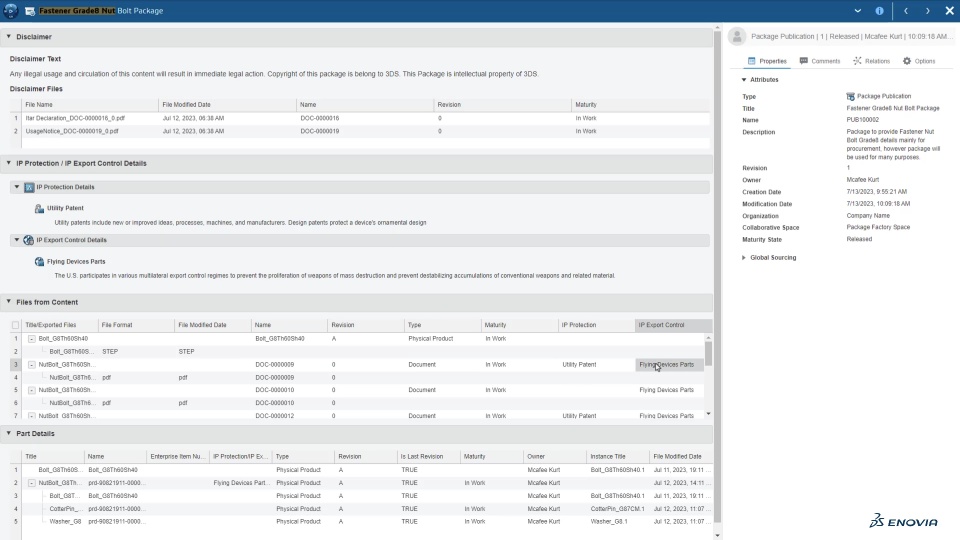Click the IP Protection Details icon
Viewport: 960px width, 540px height.
tap(29, 187)
